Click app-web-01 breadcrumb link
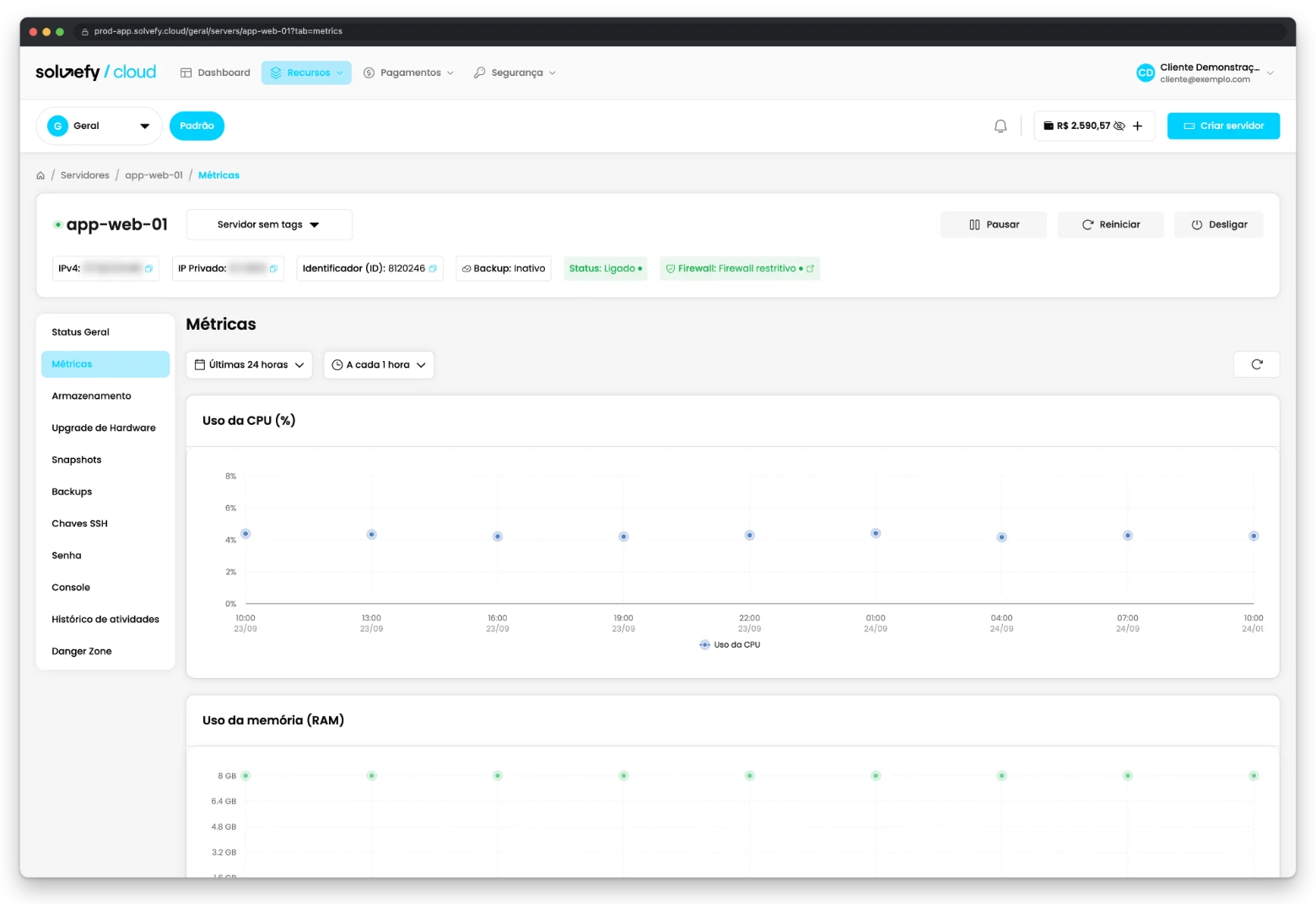 (154, 175)
